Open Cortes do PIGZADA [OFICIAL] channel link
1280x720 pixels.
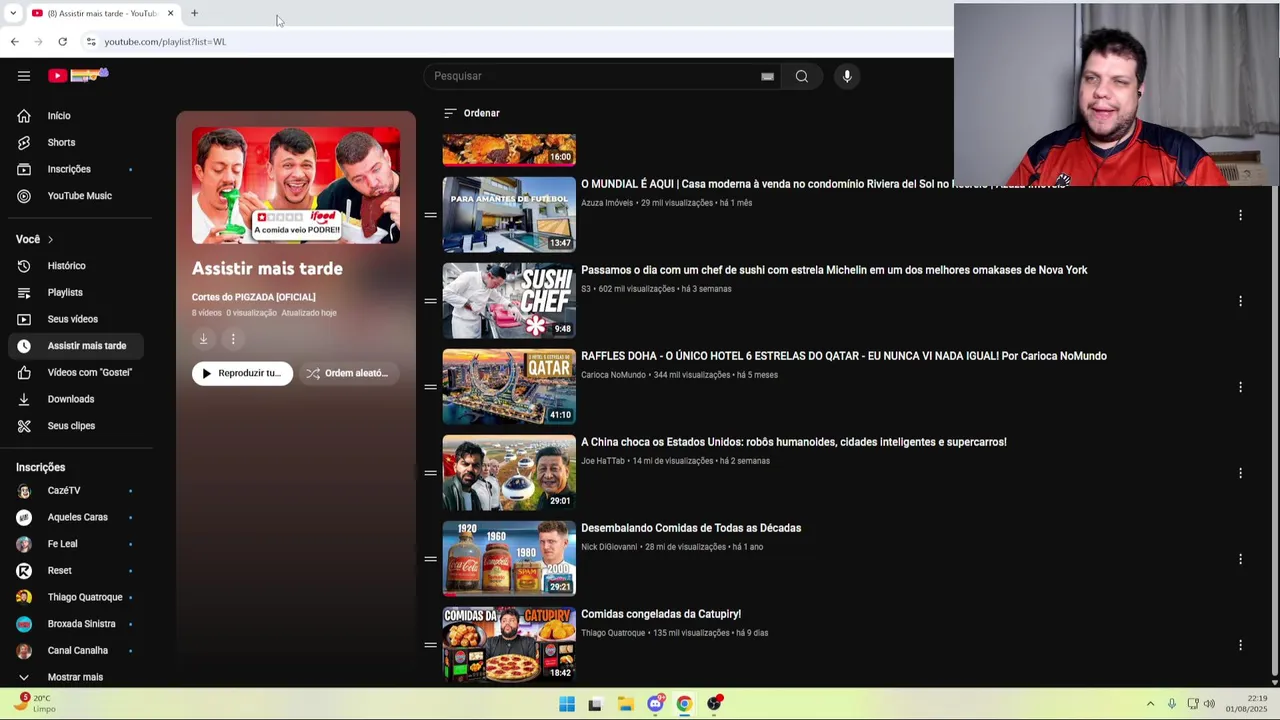253,297
